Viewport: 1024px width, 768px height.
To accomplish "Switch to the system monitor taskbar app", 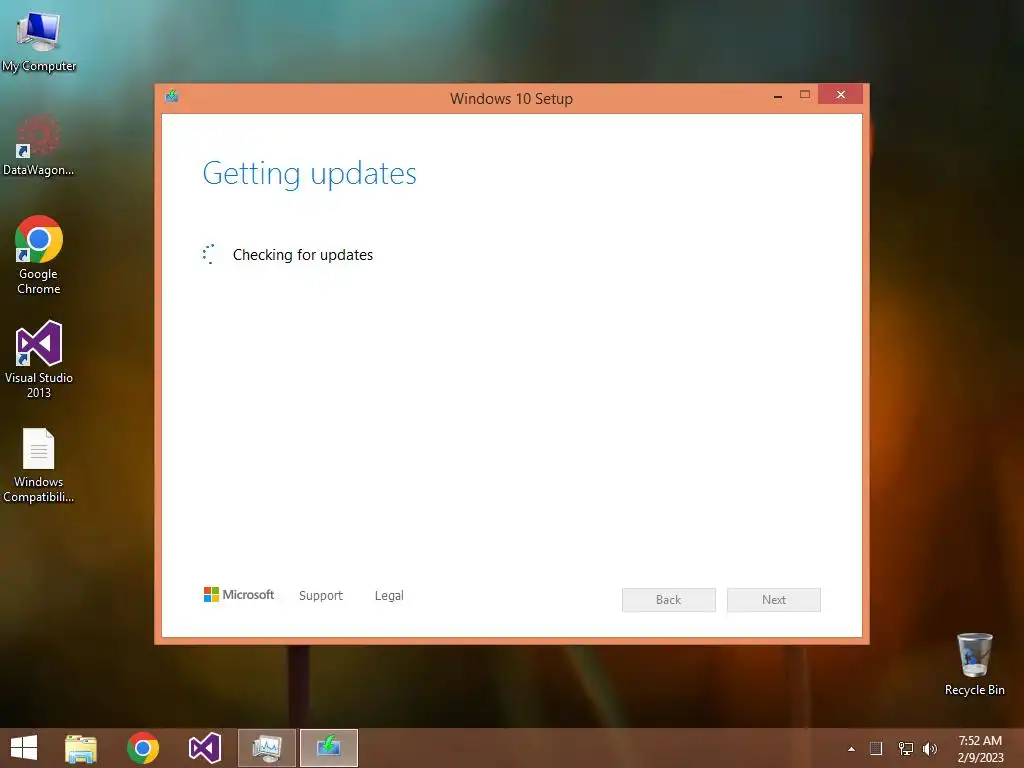I will [267, 748].
